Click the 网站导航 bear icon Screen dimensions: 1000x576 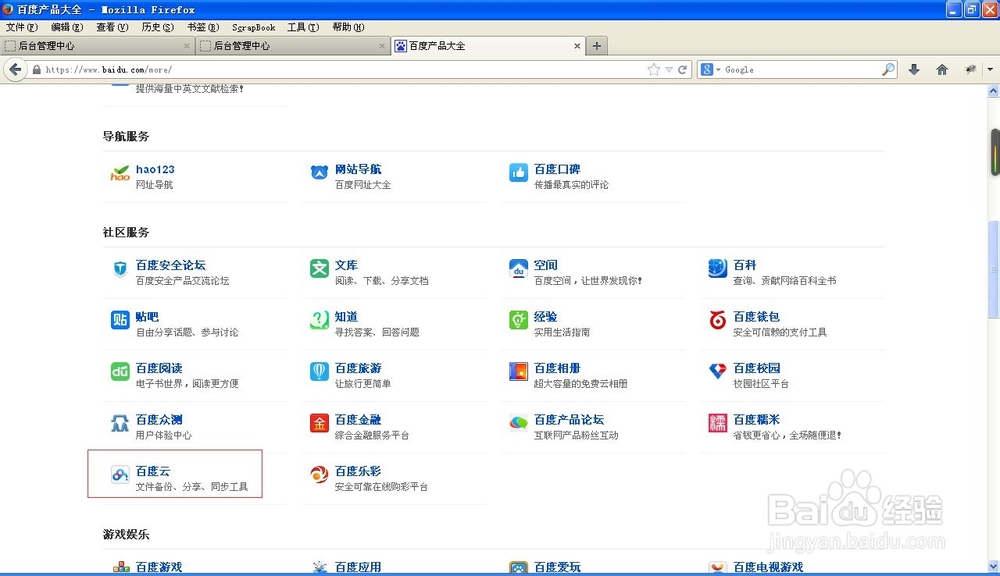point(319,172)
